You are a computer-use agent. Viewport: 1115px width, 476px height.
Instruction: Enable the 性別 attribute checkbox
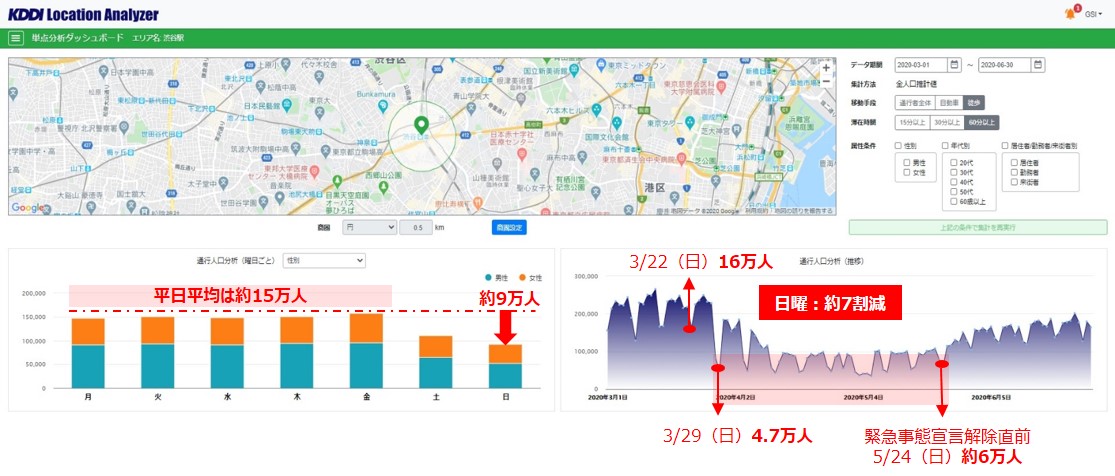pos(899,146)
